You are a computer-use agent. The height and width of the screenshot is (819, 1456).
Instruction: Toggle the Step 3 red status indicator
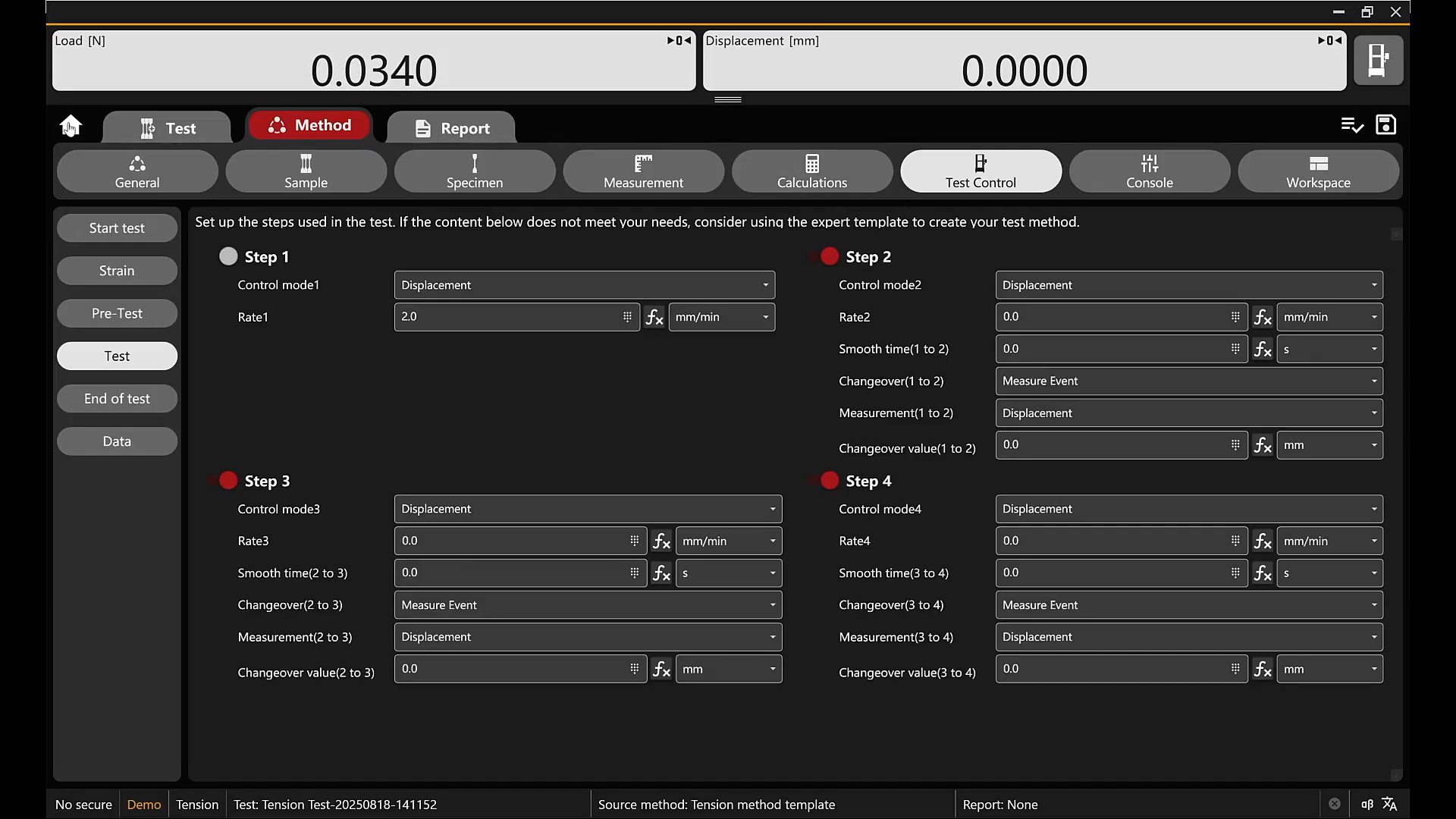pyautogui.click(x=227, y=480)
